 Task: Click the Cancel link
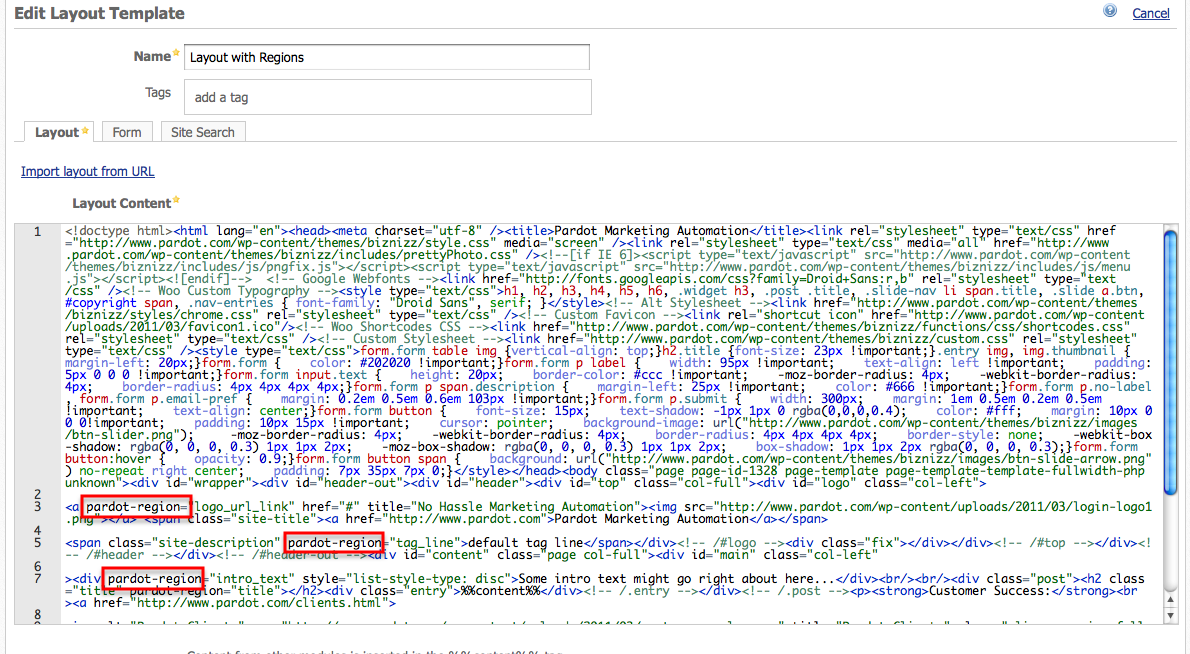(1151, 13)
